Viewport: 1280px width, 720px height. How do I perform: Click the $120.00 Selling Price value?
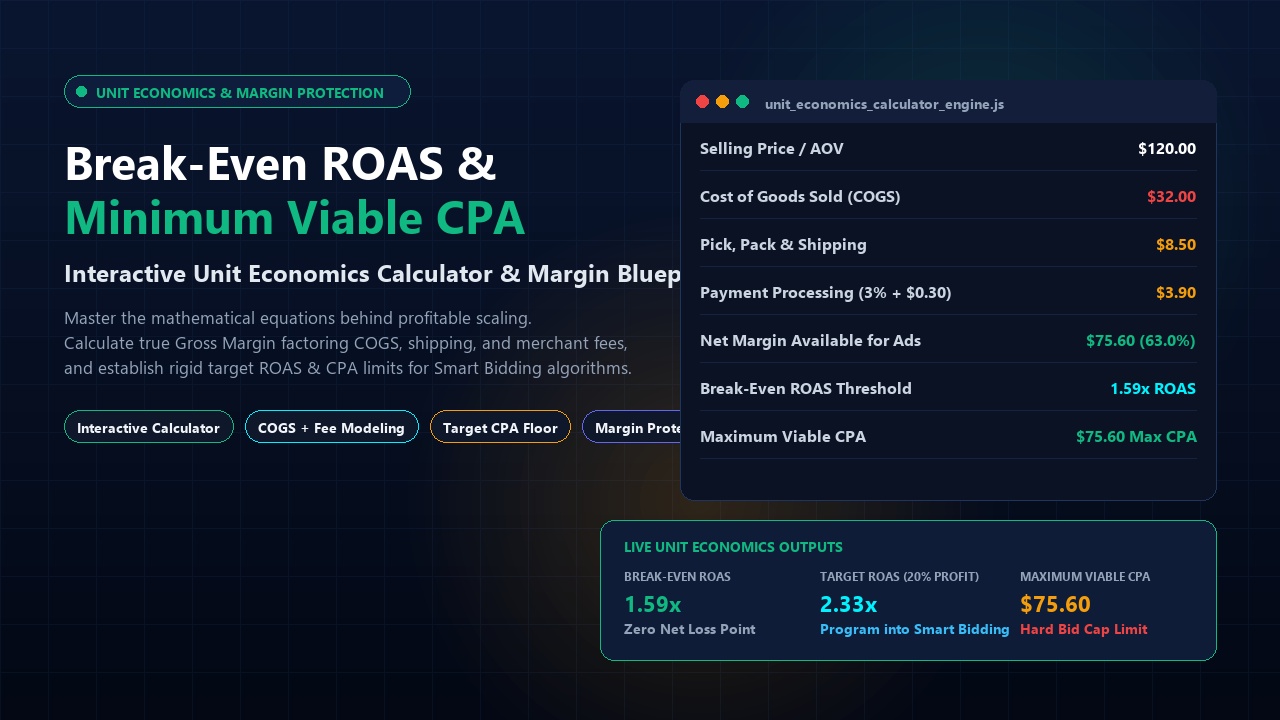tap(1167, 149)
